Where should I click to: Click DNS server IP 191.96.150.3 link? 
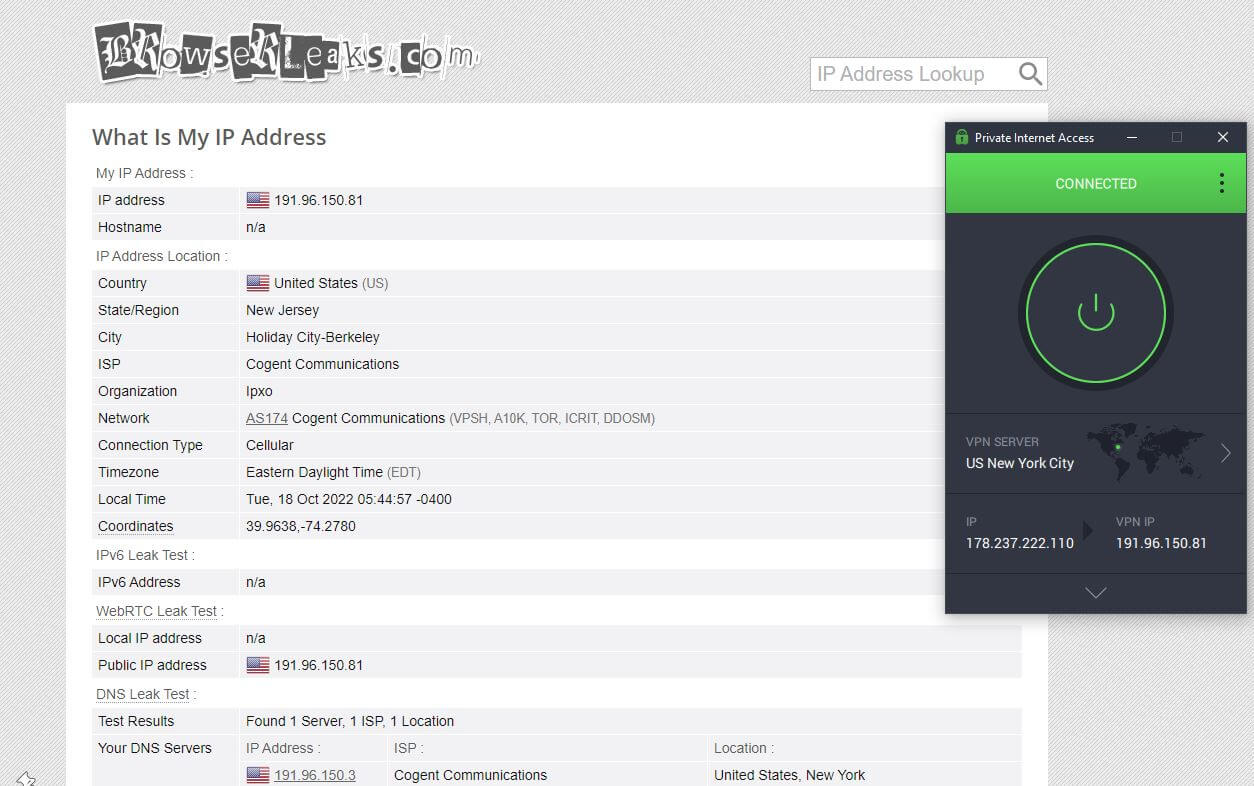click(315, 775)
